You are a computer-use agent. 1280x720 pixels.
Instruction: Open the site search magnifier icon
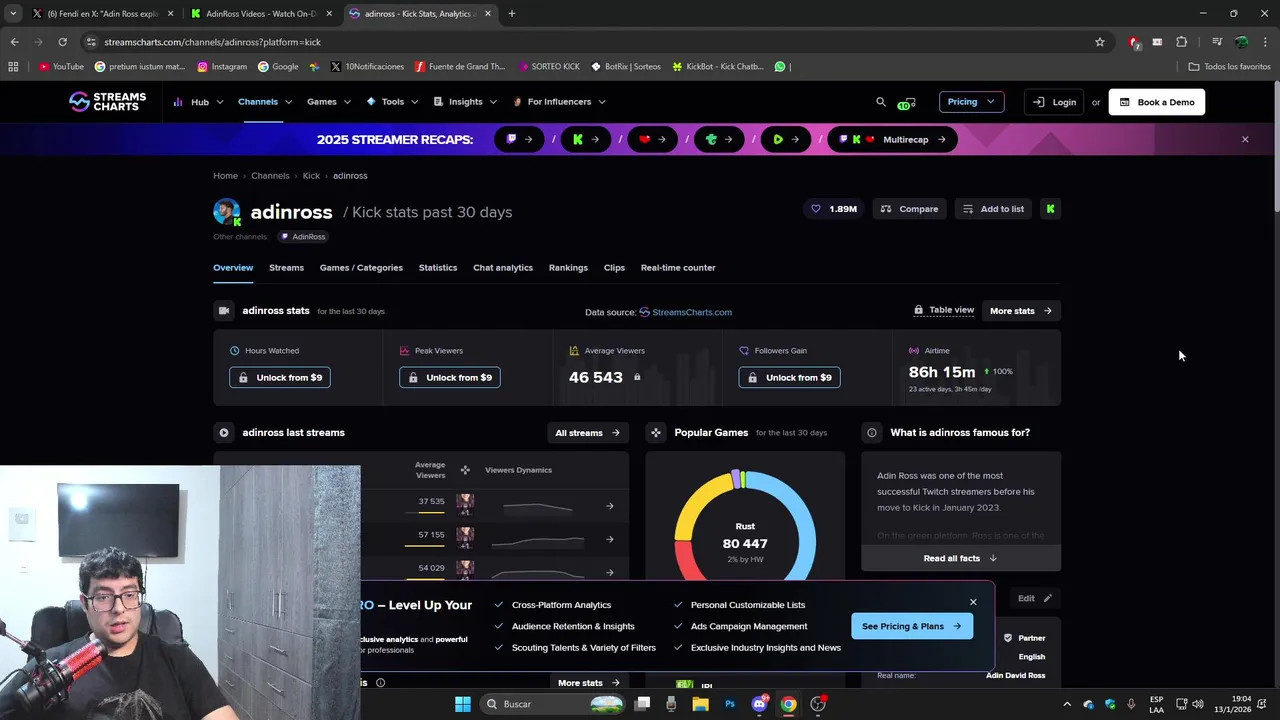[x=881, y=102]
